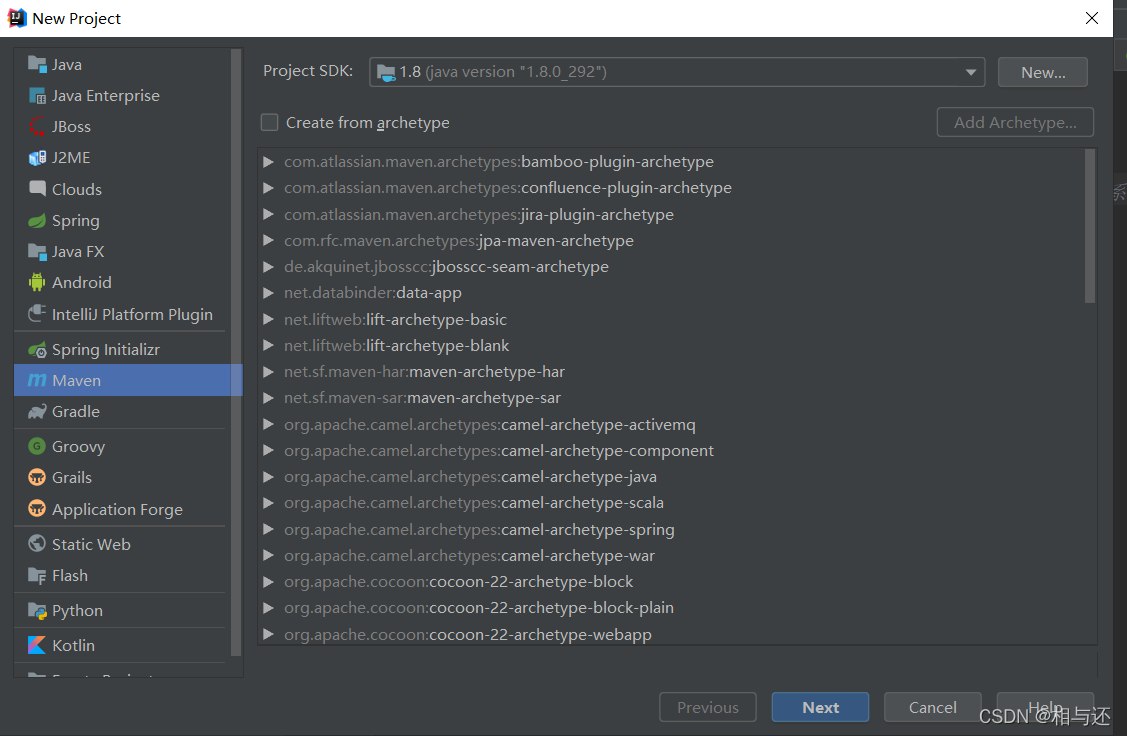Click the Gradle elephant icon
Screen dimensions: 1127x736
[x=37, y=412]
